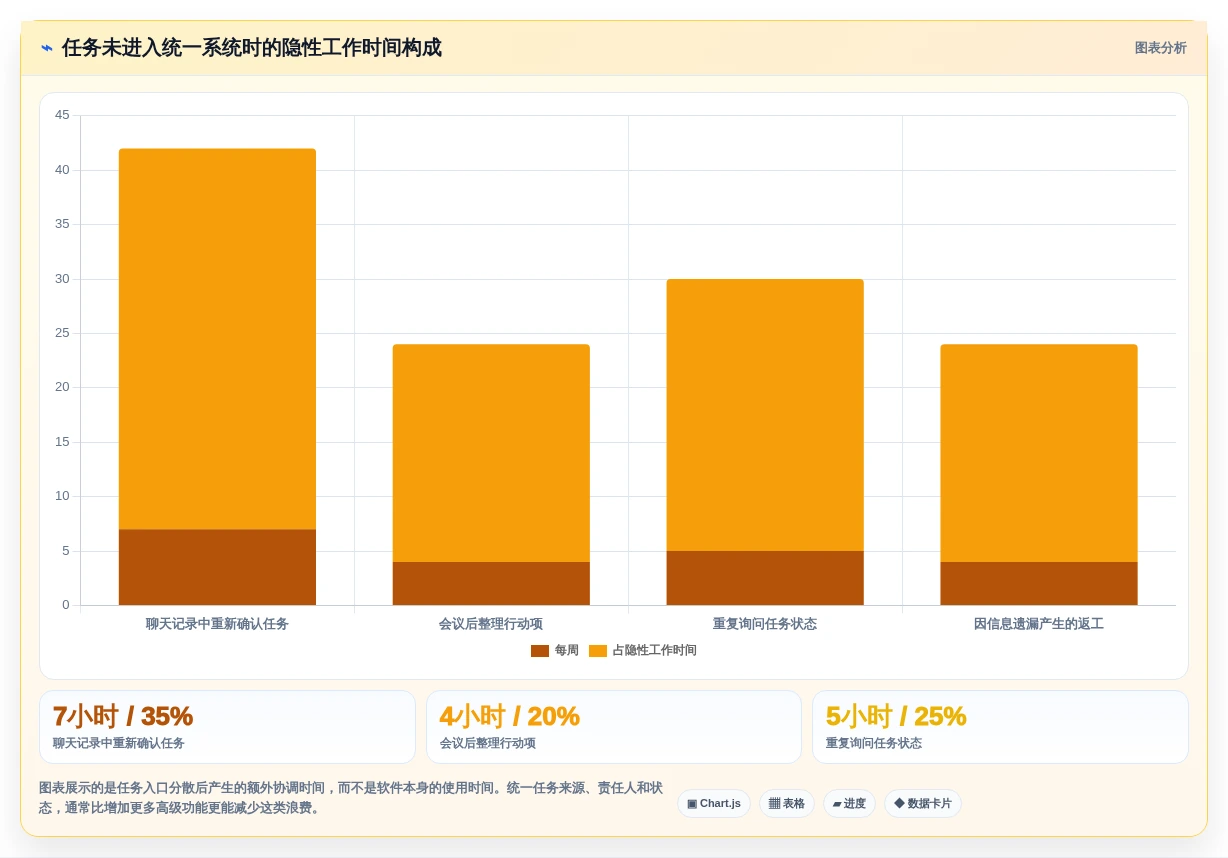Toggle the 每周 legend entry

[x=554, y=650]
